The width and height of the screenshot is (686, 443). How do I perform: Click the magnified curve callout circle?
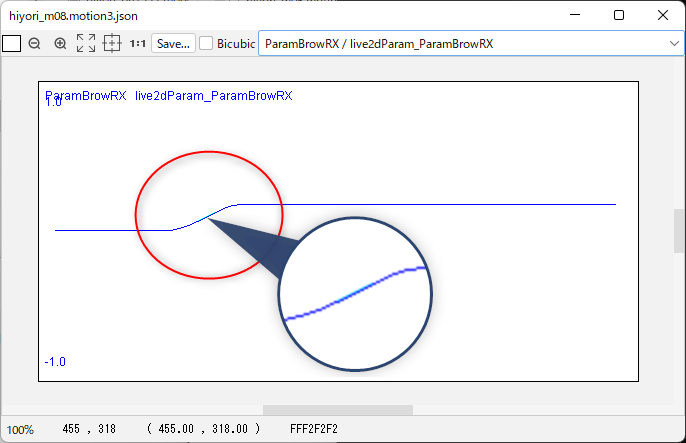tap(355, 295)
